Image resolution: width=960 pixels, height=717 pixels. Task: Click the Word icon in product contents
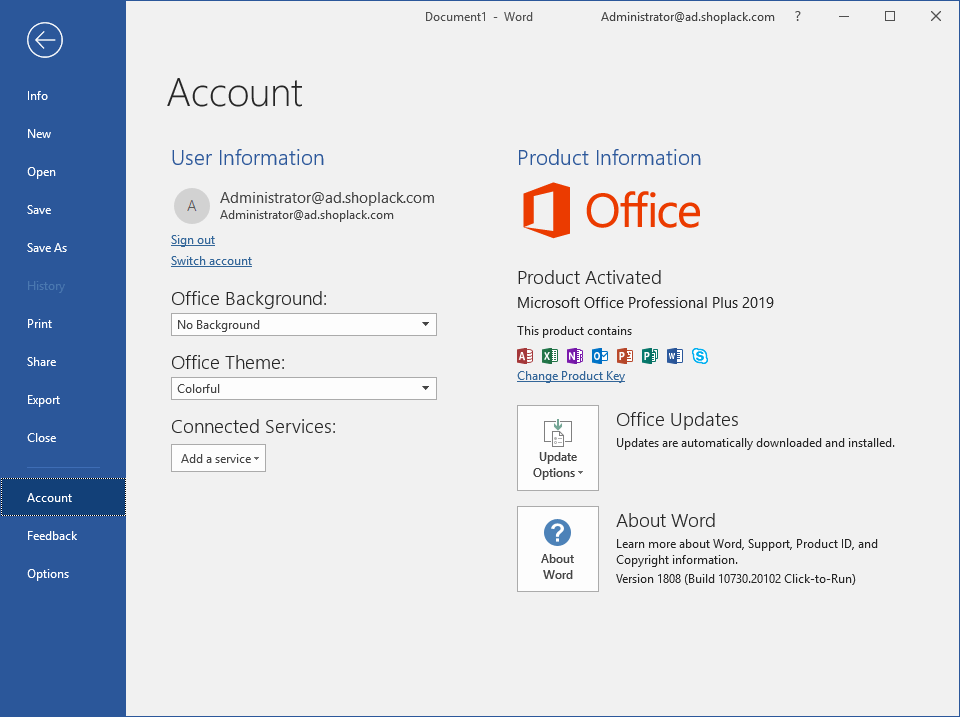click(x=675, y=356)
